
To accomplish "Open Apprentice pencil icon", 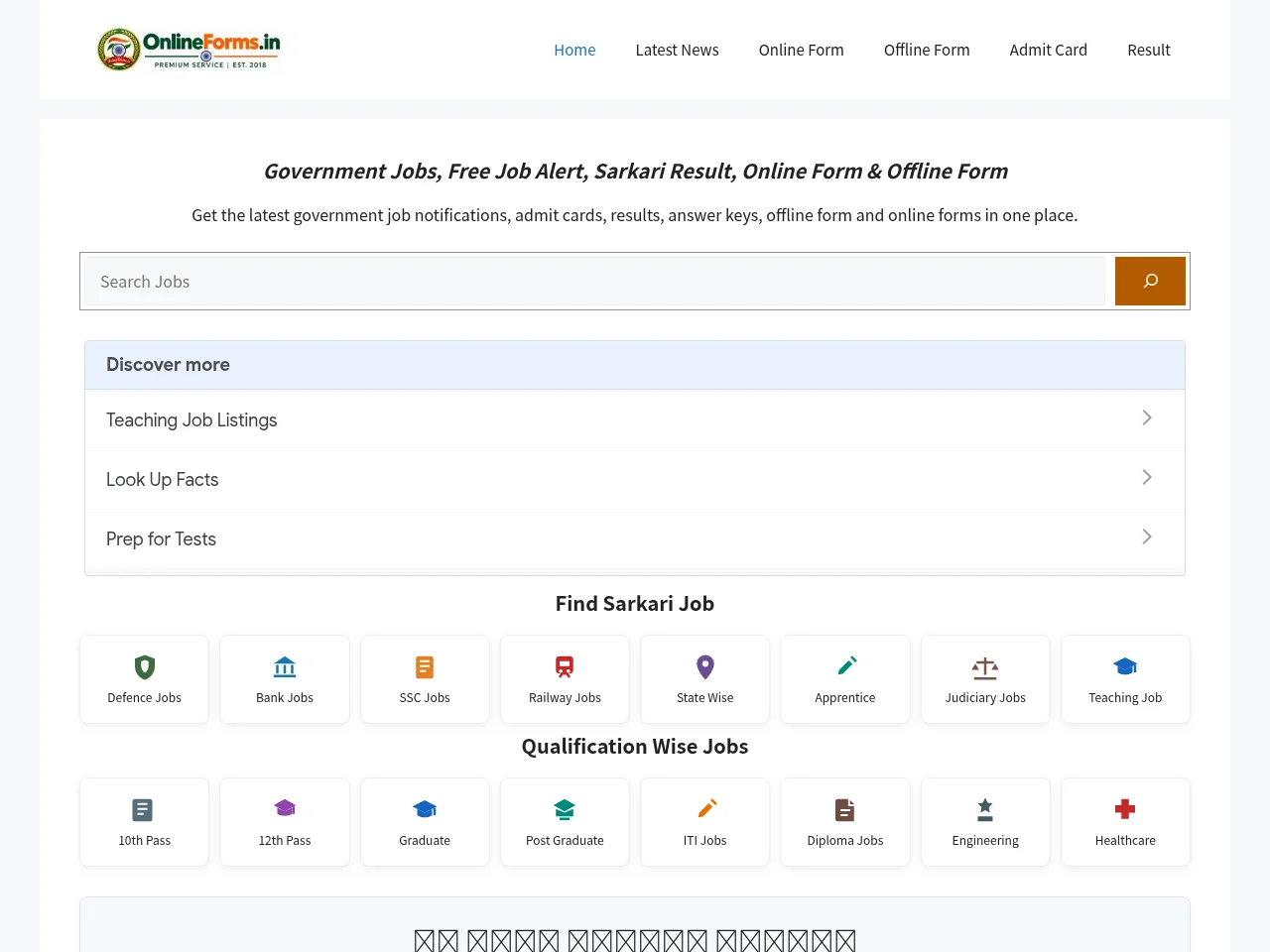I will point(846,665).
